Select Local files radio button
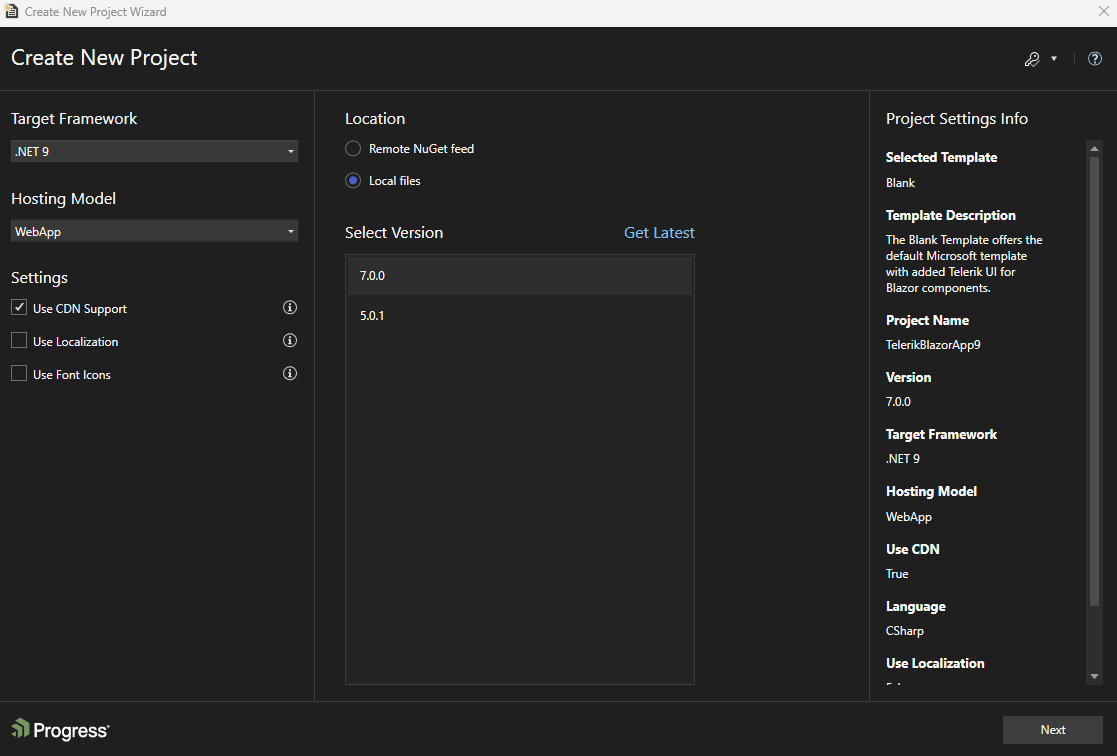The width and height of the screenshot is (1117, 756). (353, 180)
